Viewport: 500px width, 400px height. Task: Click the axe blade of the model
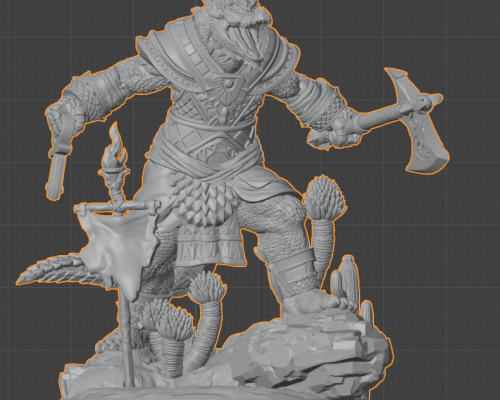417,122
